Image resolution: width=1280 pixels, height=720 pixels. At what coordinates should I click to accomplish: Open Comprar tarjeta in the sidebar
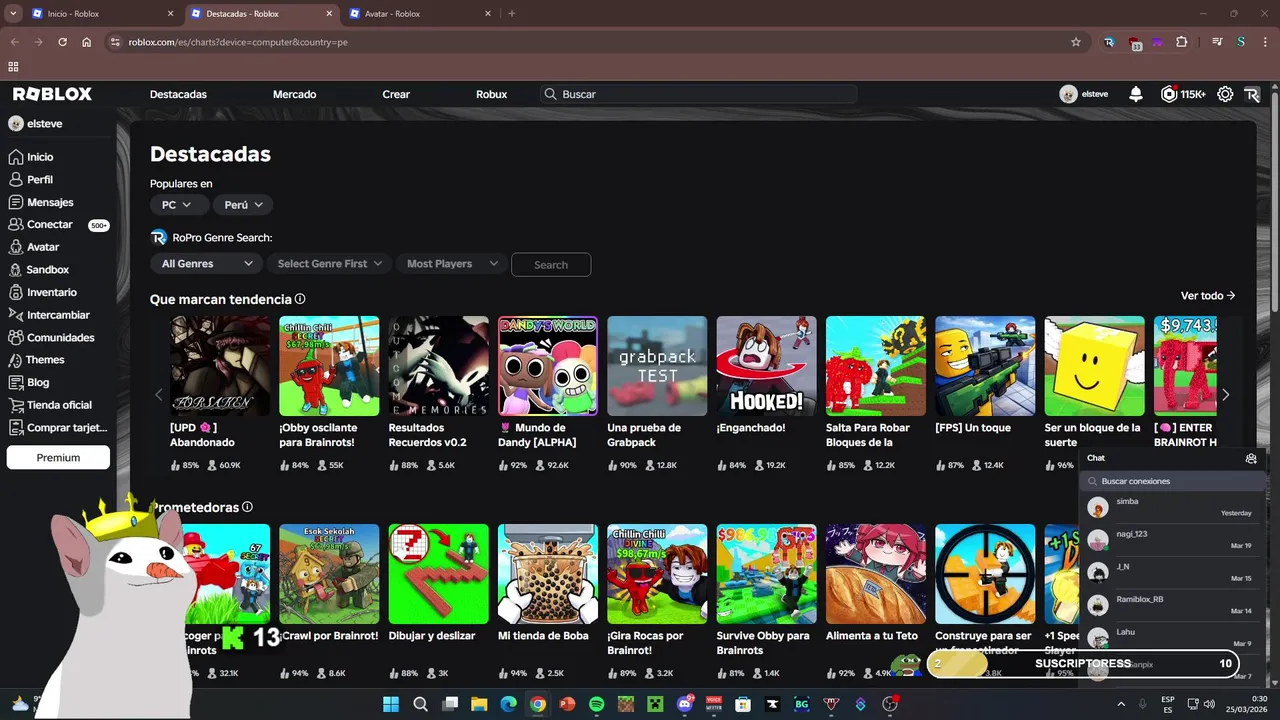tap(67, 428)
